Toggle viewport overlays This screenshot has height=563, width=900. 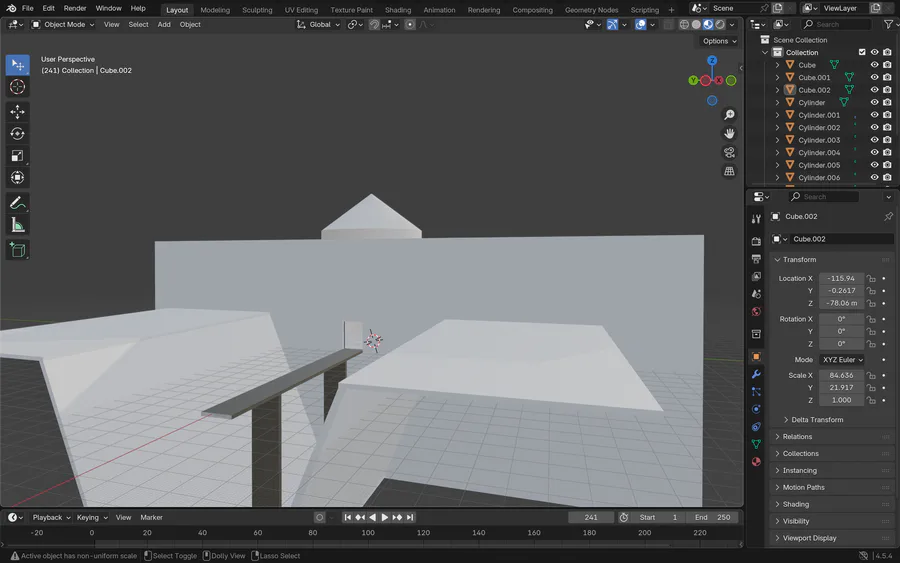(x=640, y=25)
